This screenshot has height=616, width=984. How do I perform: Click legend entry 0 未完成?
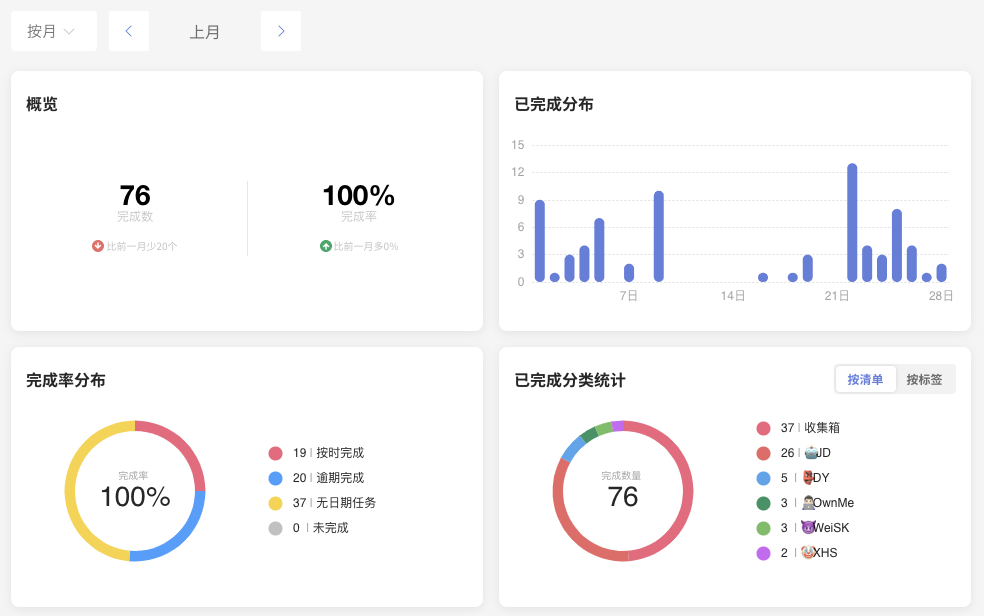click(x=321, y=528)
